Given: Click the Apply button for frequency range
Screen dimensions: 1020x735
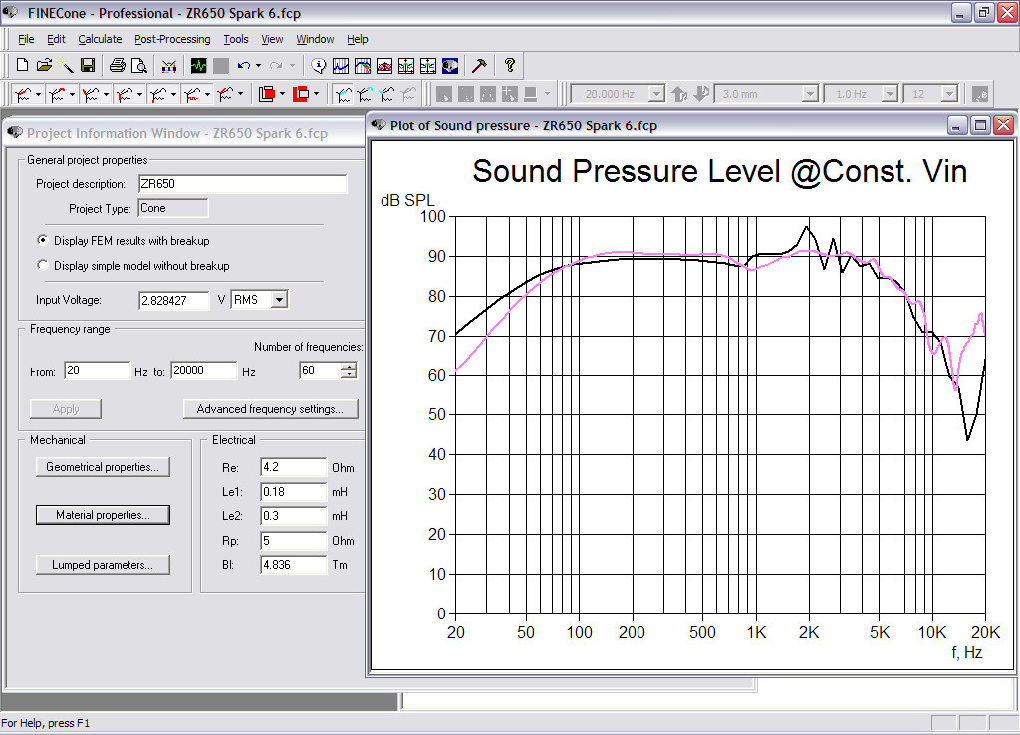Looking at the screenshot, I should (66, 408).
